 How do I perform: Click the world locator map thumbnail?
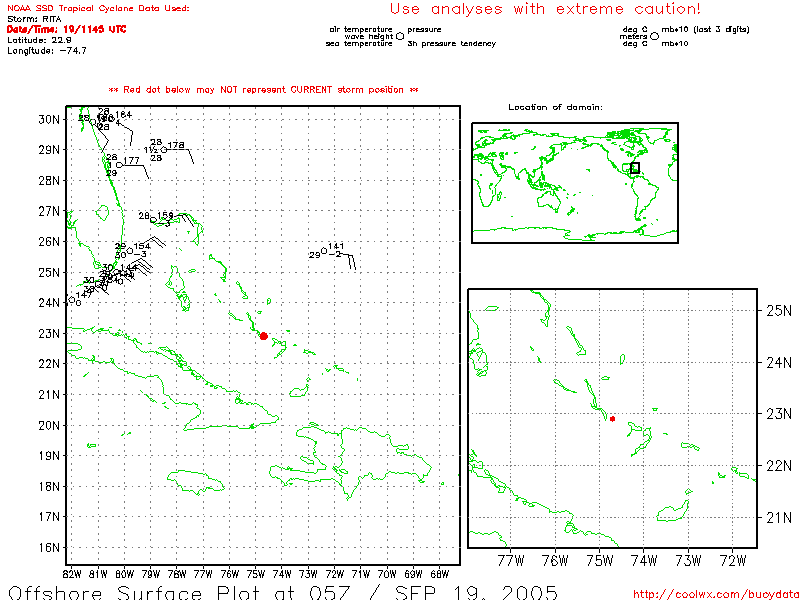click(574, 183)
